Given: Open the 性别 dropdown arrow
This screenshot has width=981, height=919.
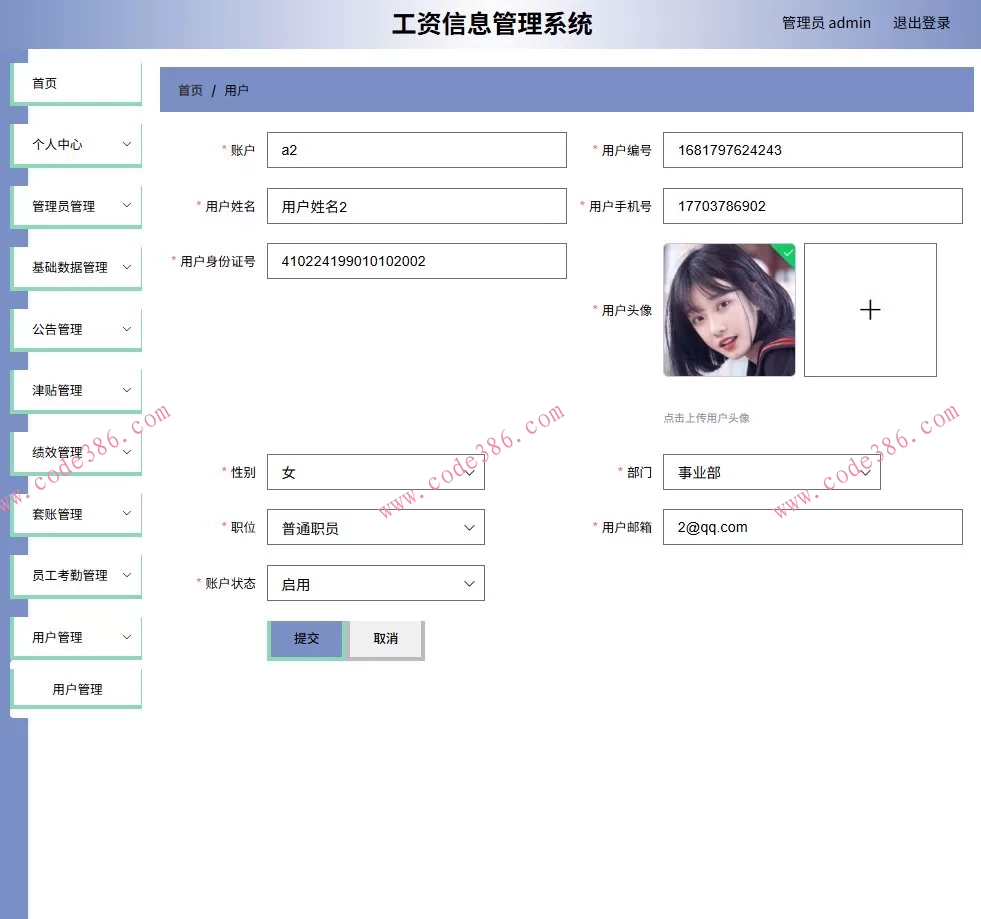Looking at the screenshot, I should pyautogui.click(x=470, y=472).
